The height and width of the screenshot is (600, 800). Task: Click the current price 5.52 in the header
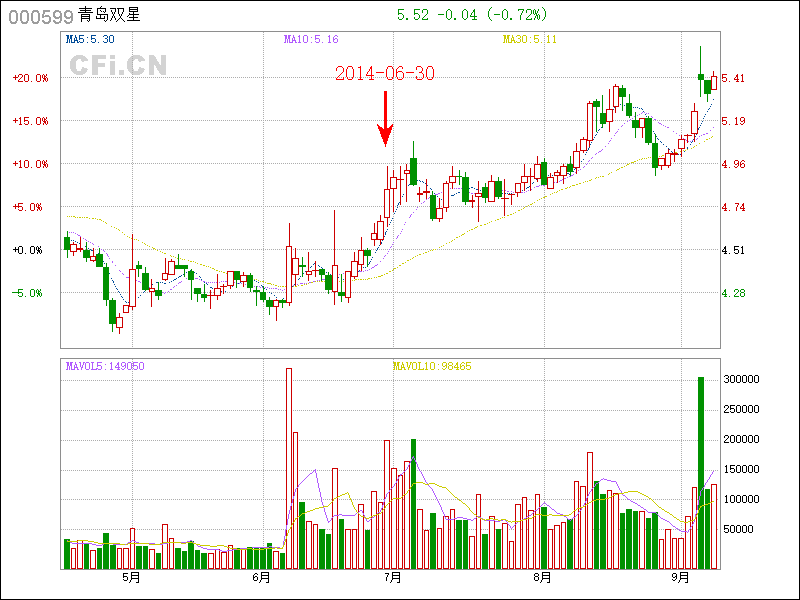coord(413,15)
